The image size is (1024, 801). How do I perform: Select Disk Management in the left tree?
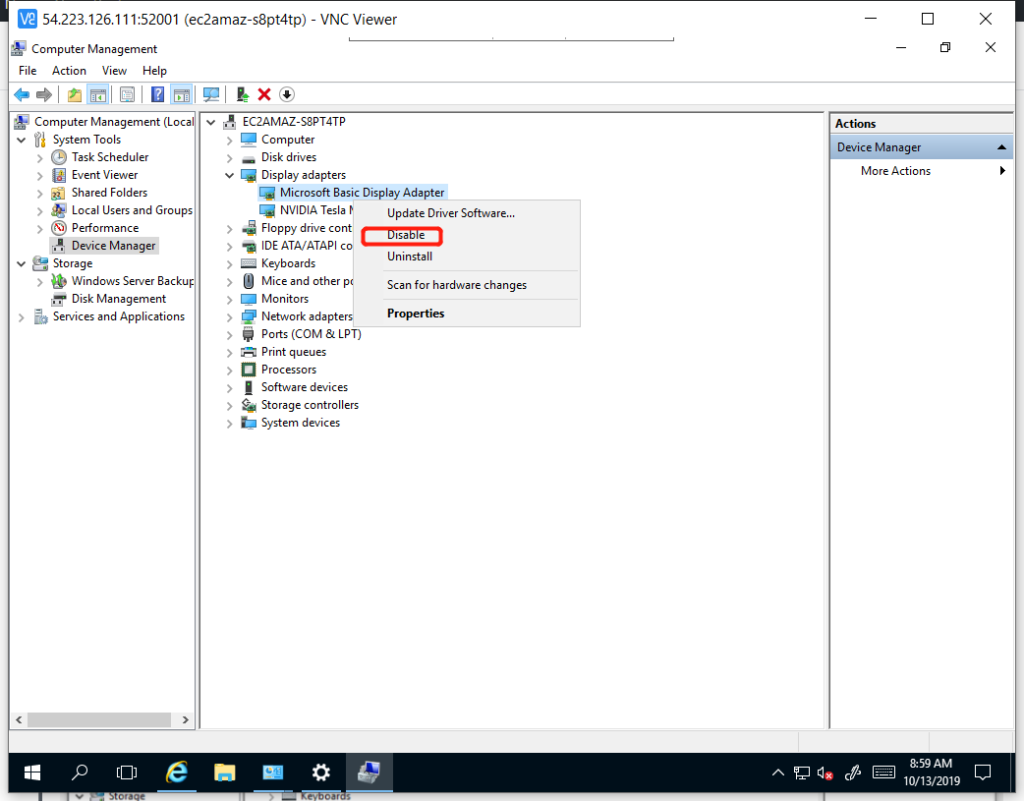point(118,299)
